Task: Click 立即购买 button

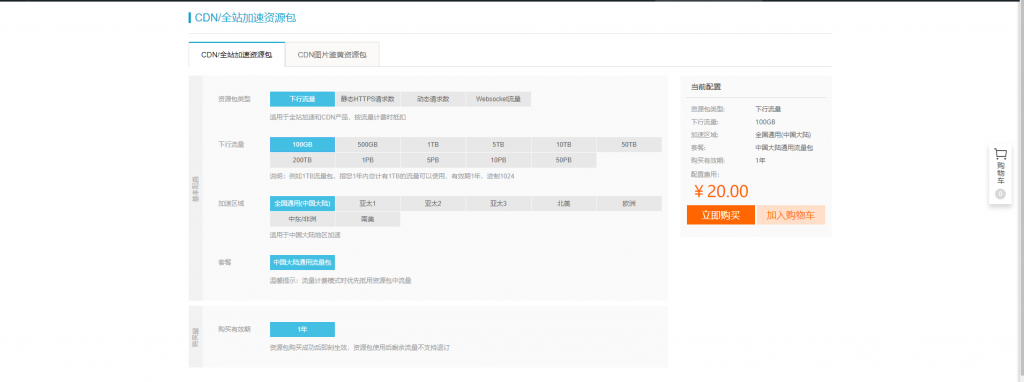Action: coord(720,215)
